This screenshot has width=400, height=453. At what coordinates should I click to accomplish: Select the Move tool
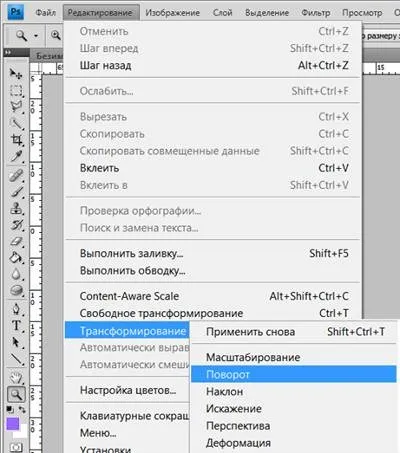pos(16,73)
